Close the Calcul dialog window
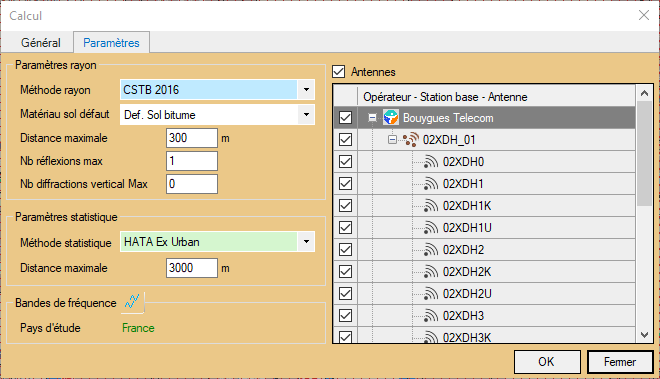The height and width of the screenshot is (379, 660). point(644,16)
